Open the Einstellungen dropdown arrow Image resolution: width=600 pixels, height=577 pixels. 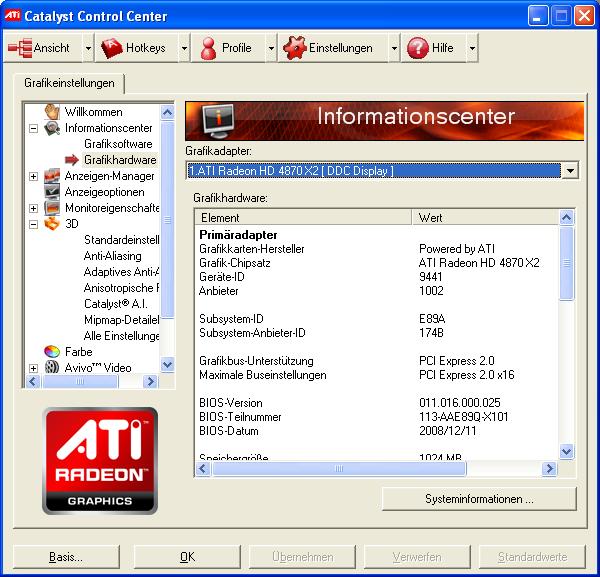[394, 48]
